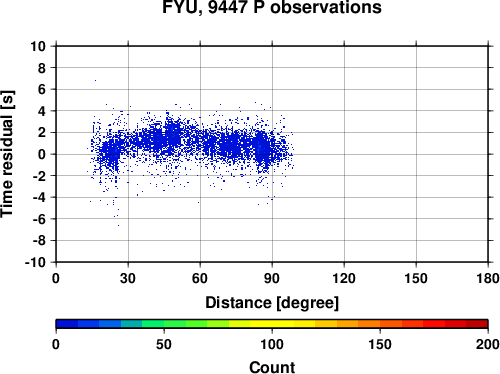Click the dark red colorbar segment at 200

[477, 324]
